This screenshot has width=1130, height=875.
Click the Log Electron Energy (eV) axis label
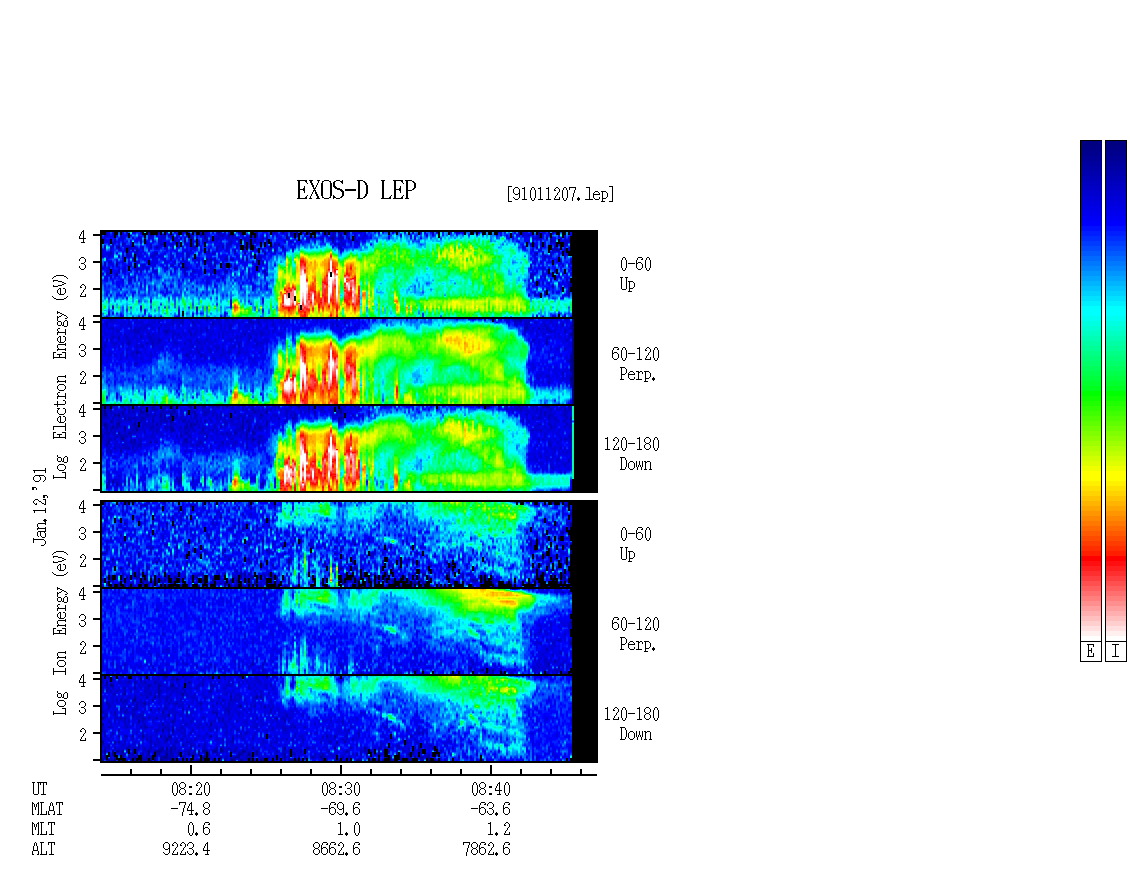click(61, 376)
